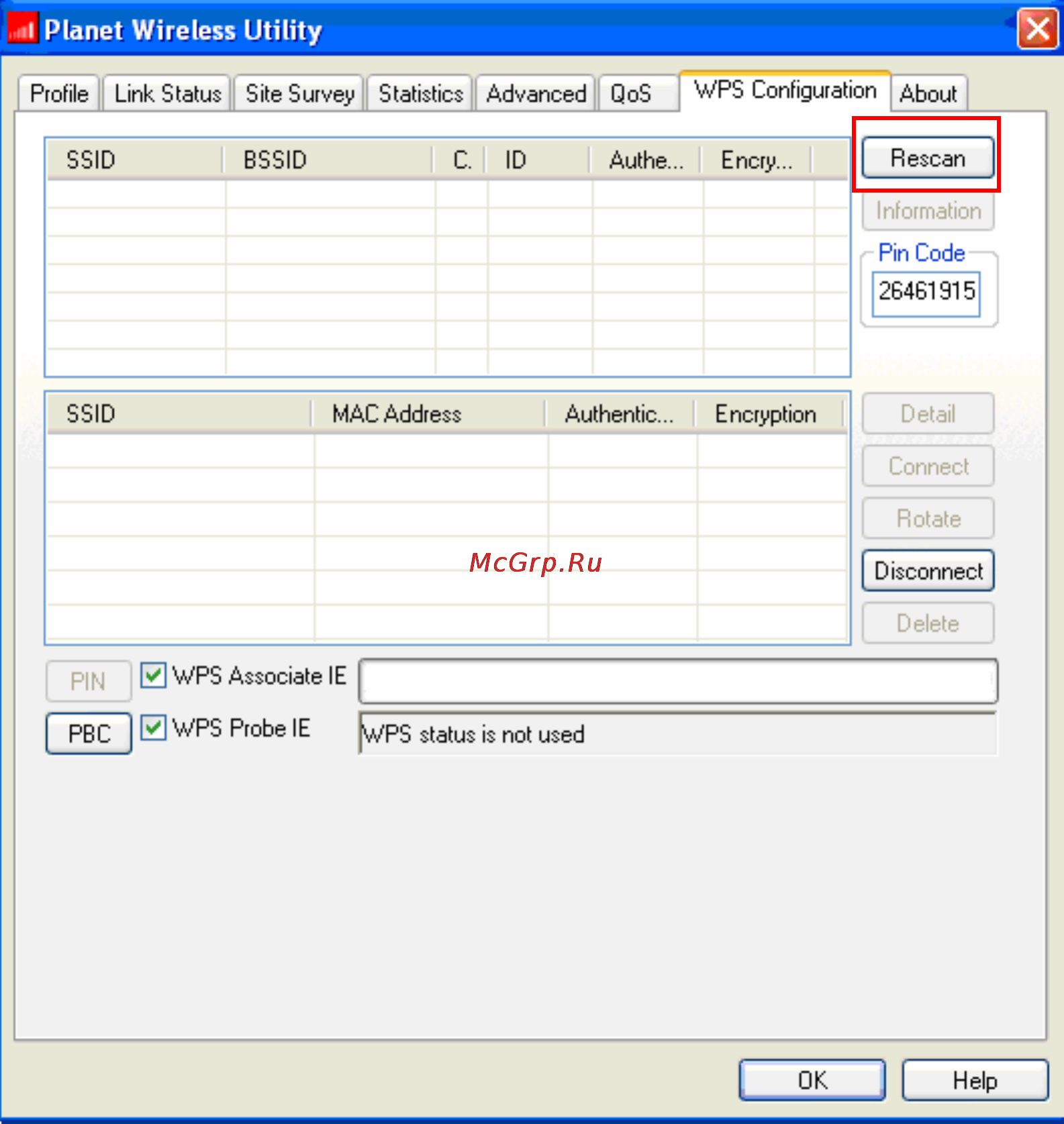1064x1124 pixels.
Task: Click the Authe... column header
Action: click(x=645, y=160)
